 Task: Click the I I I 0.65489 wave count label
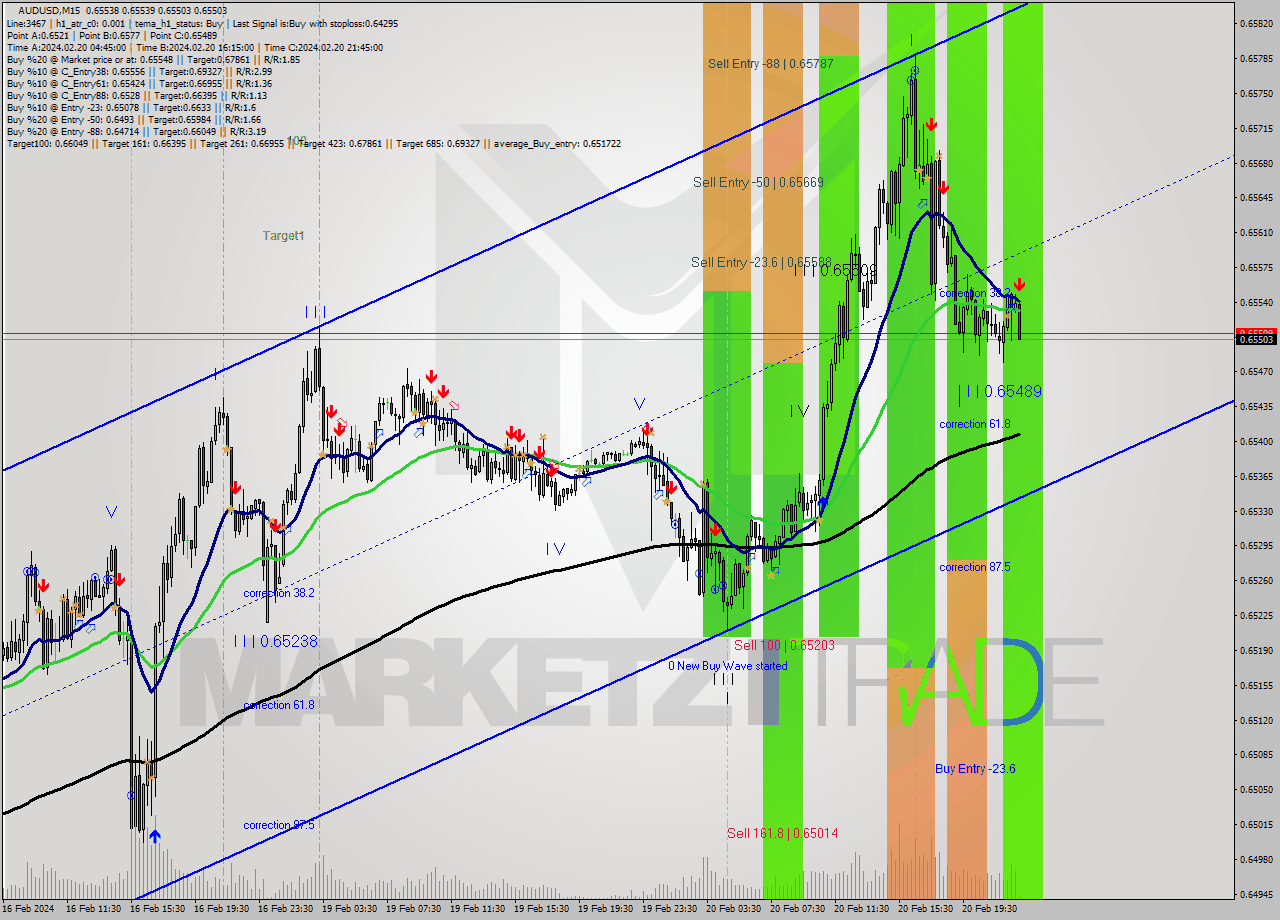click(1000, 392)
